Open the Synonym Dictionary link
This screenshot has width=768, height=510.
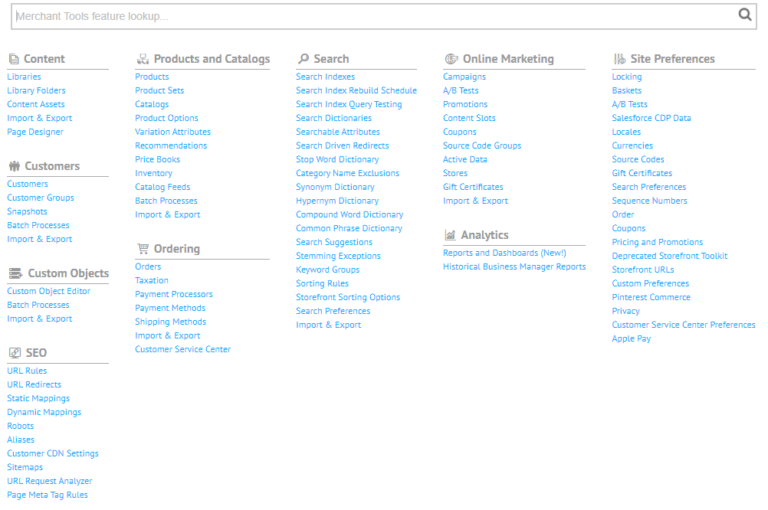[x=335, y=187]
